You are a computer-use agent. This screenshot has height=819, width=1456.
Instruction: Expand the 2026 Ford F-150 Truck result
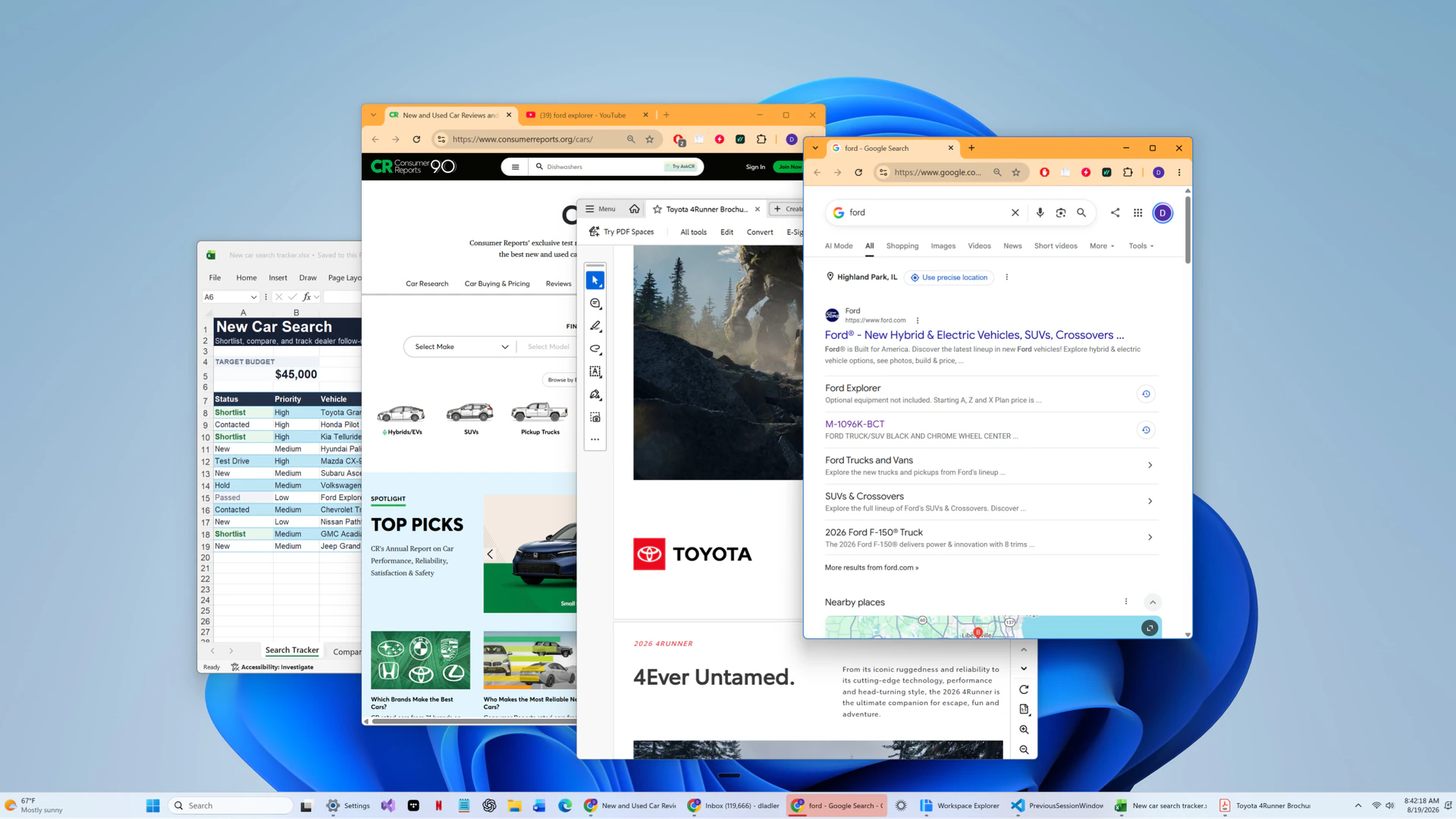pyautogui.click(x=1150, y=538)
